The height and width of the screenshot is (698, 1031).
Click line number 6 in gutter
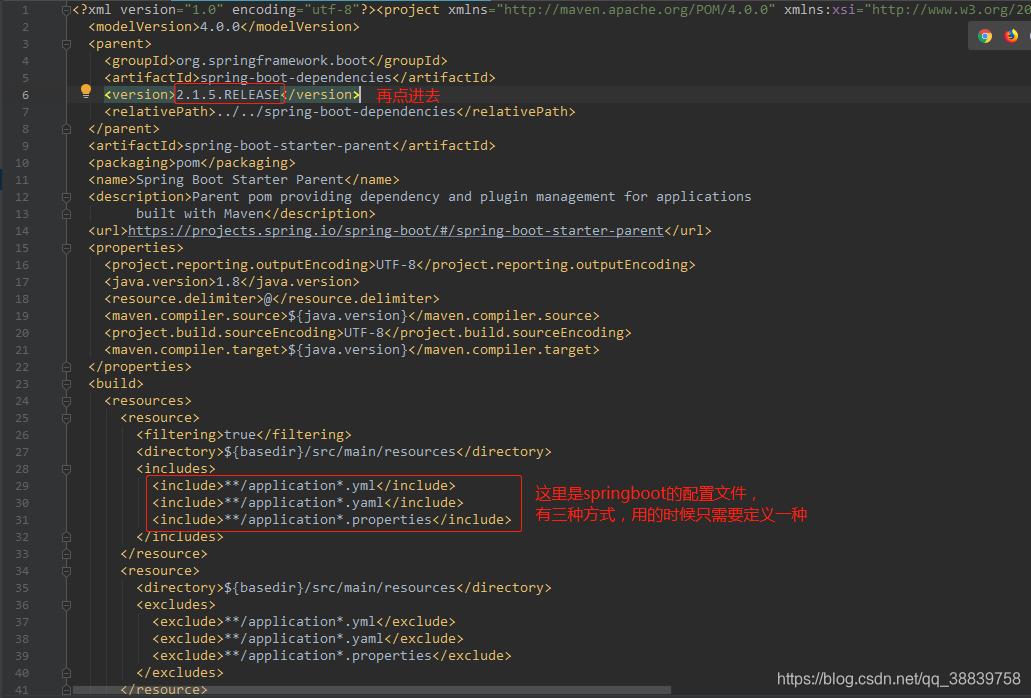coord(25,95)
